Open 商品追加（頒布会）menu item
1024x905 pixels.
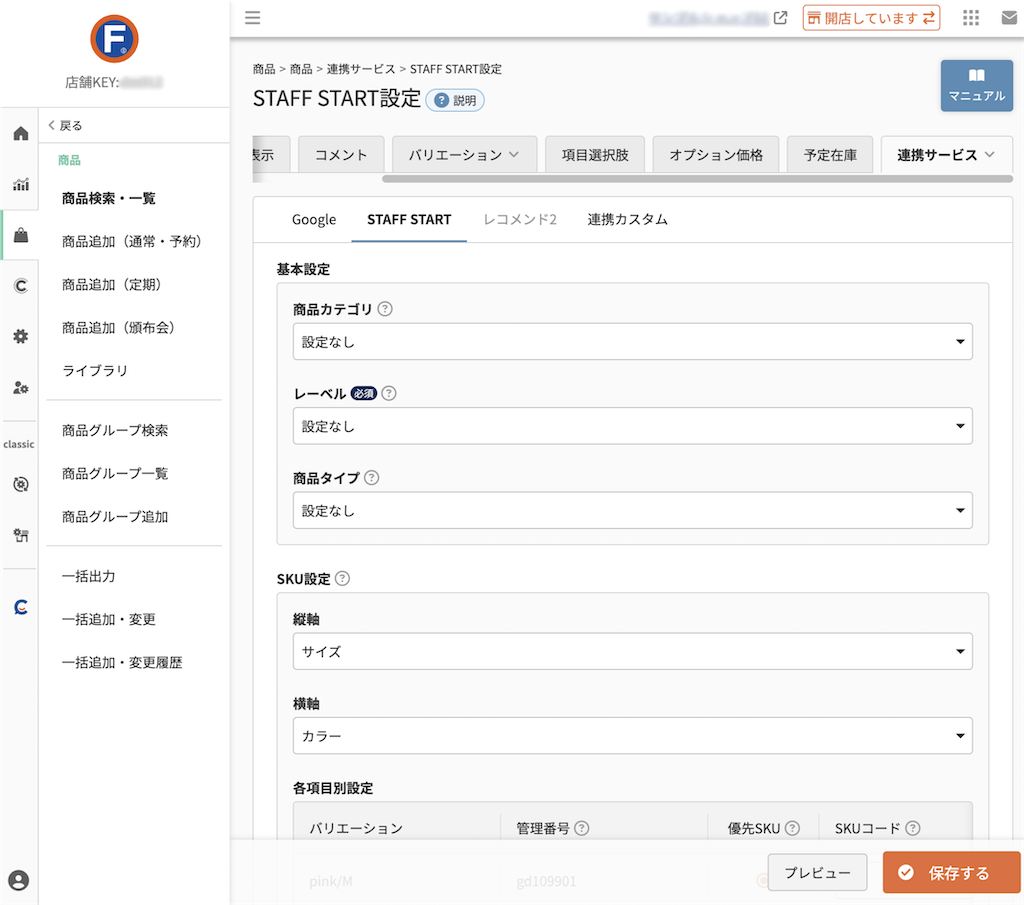[118, 328]
